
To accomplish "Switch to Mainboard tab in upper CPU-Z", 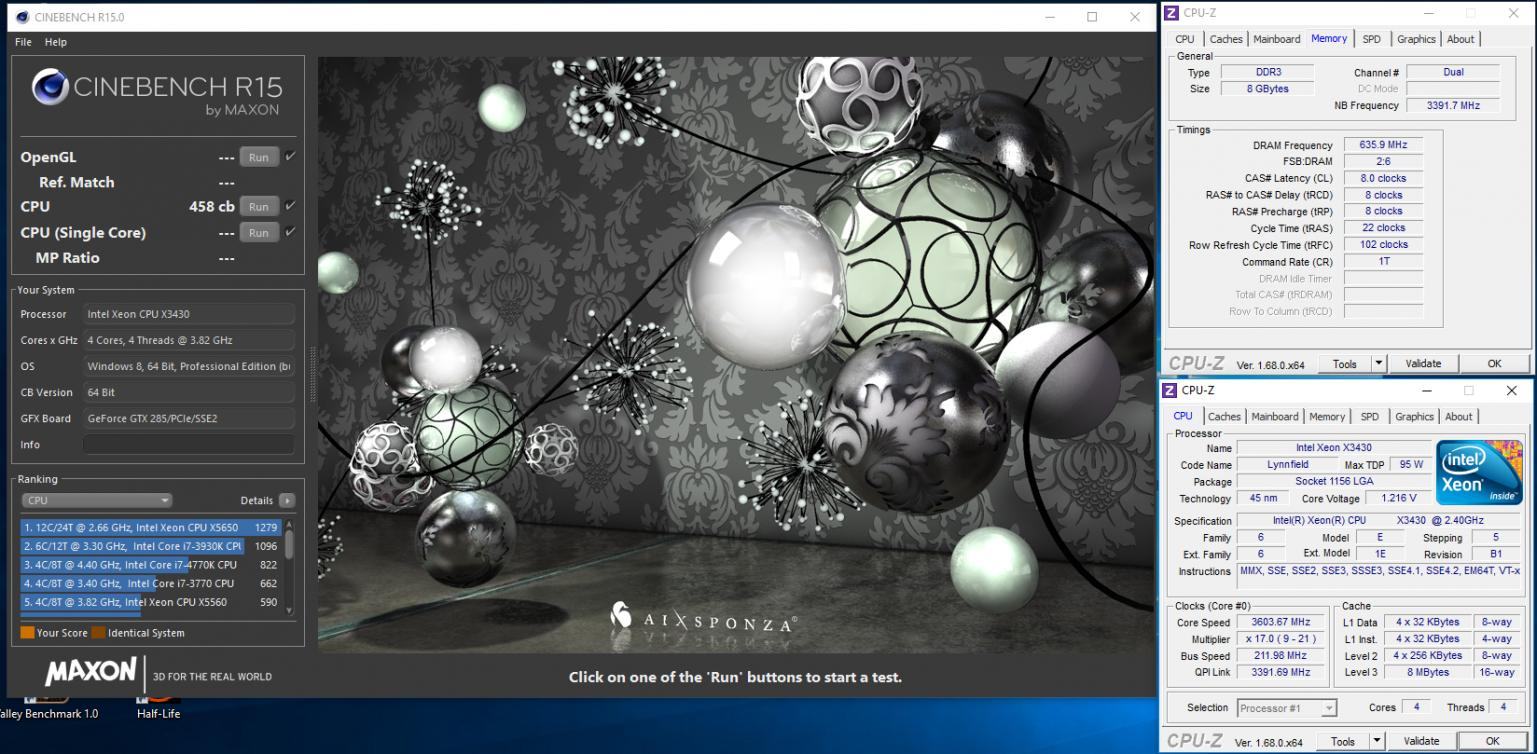I will [x=1277, y=39].
